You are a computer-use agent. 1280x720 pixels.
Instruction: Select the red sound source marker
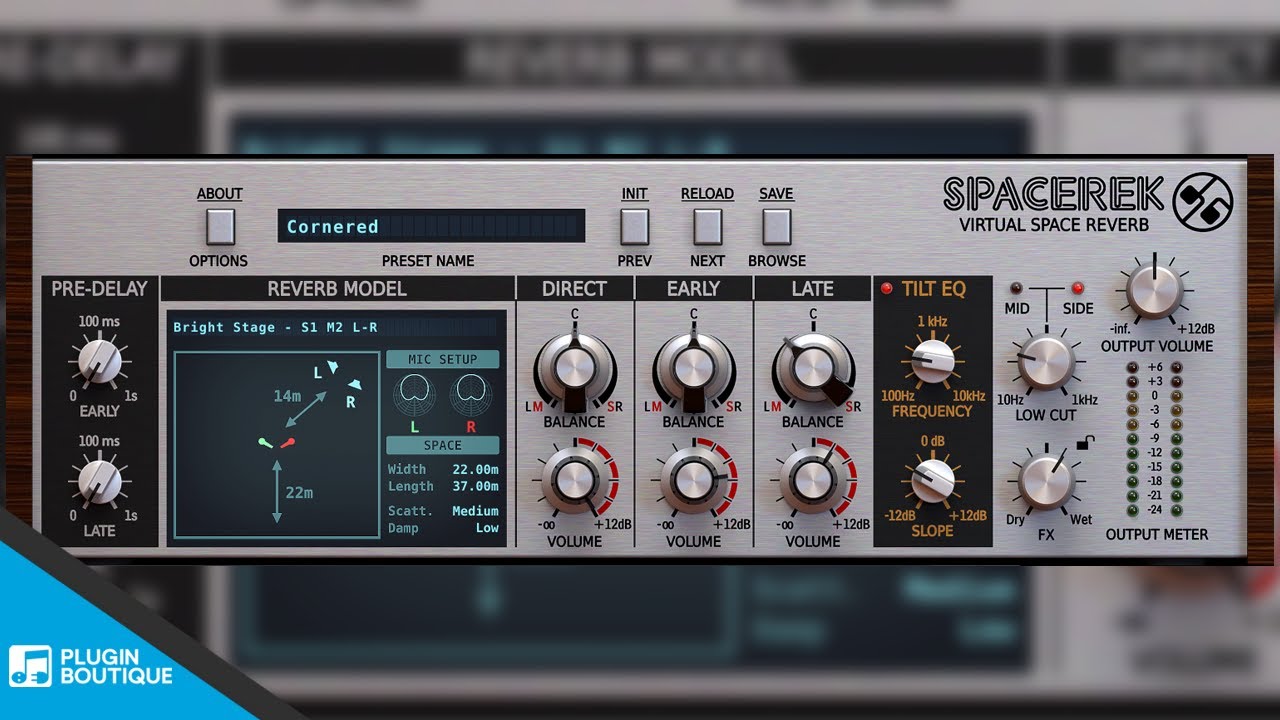(x=286, y=441)
